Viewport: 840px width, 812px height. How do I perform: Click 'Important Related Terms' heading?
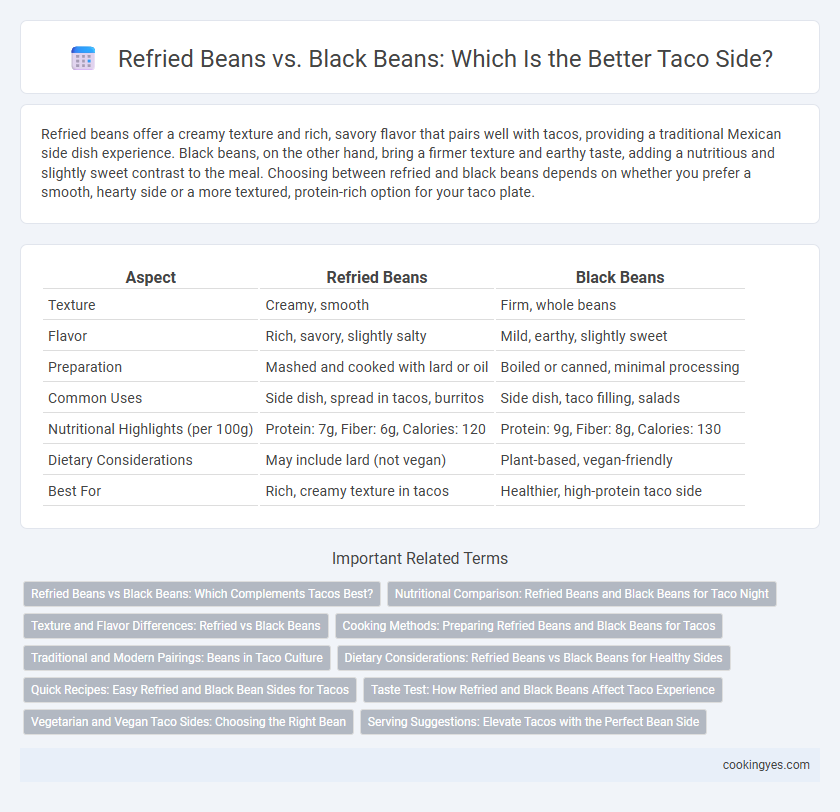[x=420, y=559]
